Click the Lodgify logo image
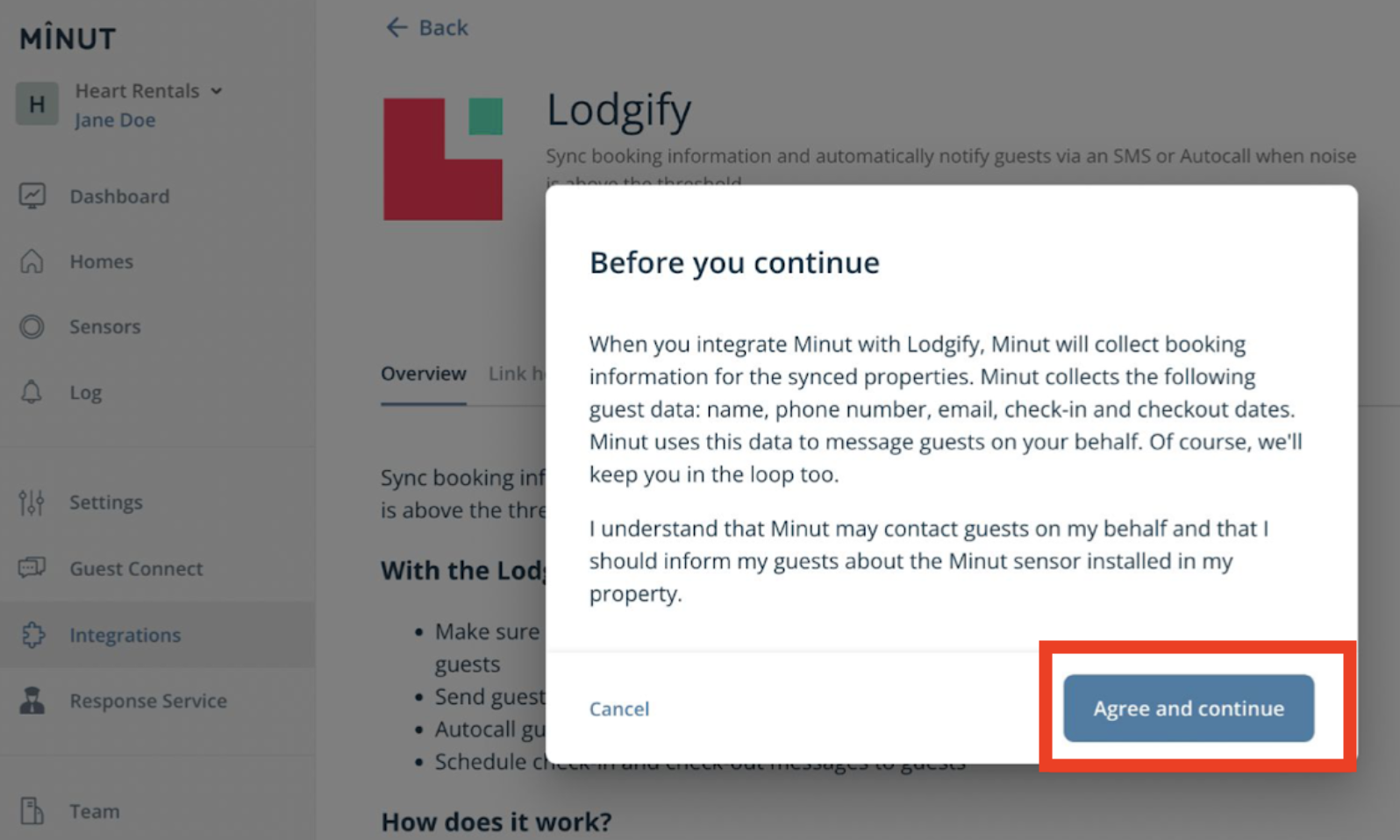 coord(443,159)
